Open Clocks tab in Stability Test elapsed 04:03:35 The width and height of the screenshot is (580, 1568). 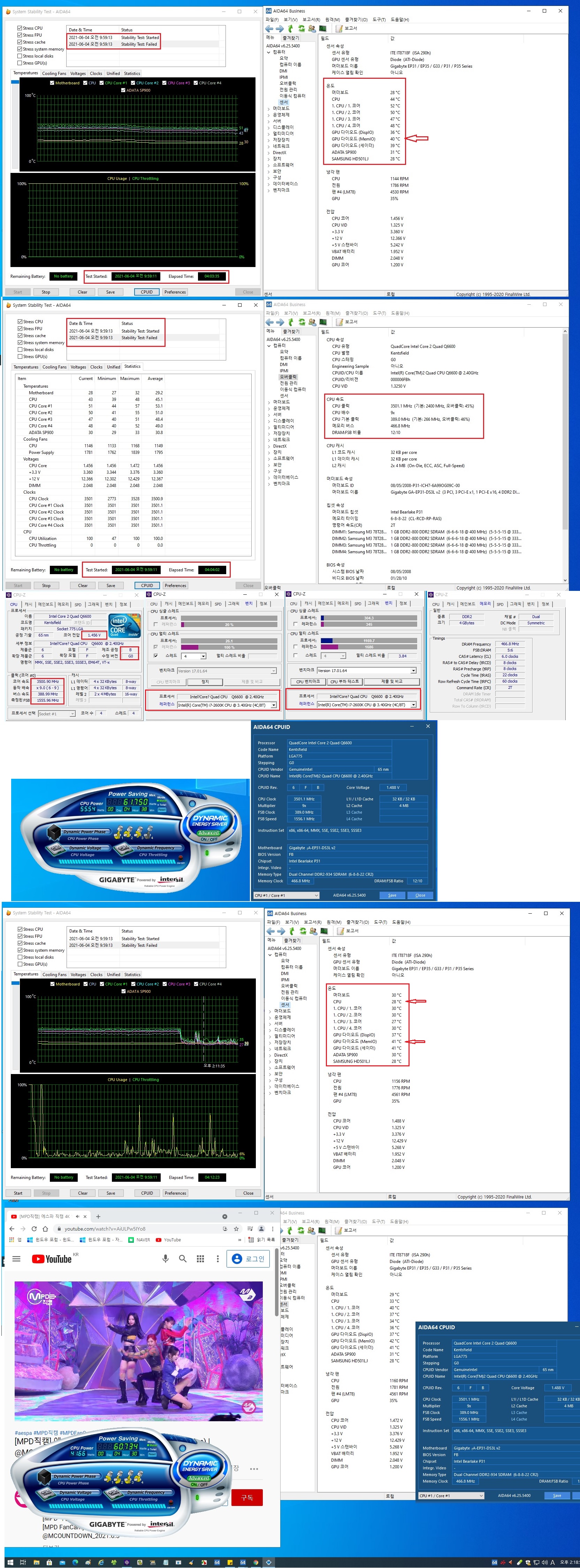(96, 74)
